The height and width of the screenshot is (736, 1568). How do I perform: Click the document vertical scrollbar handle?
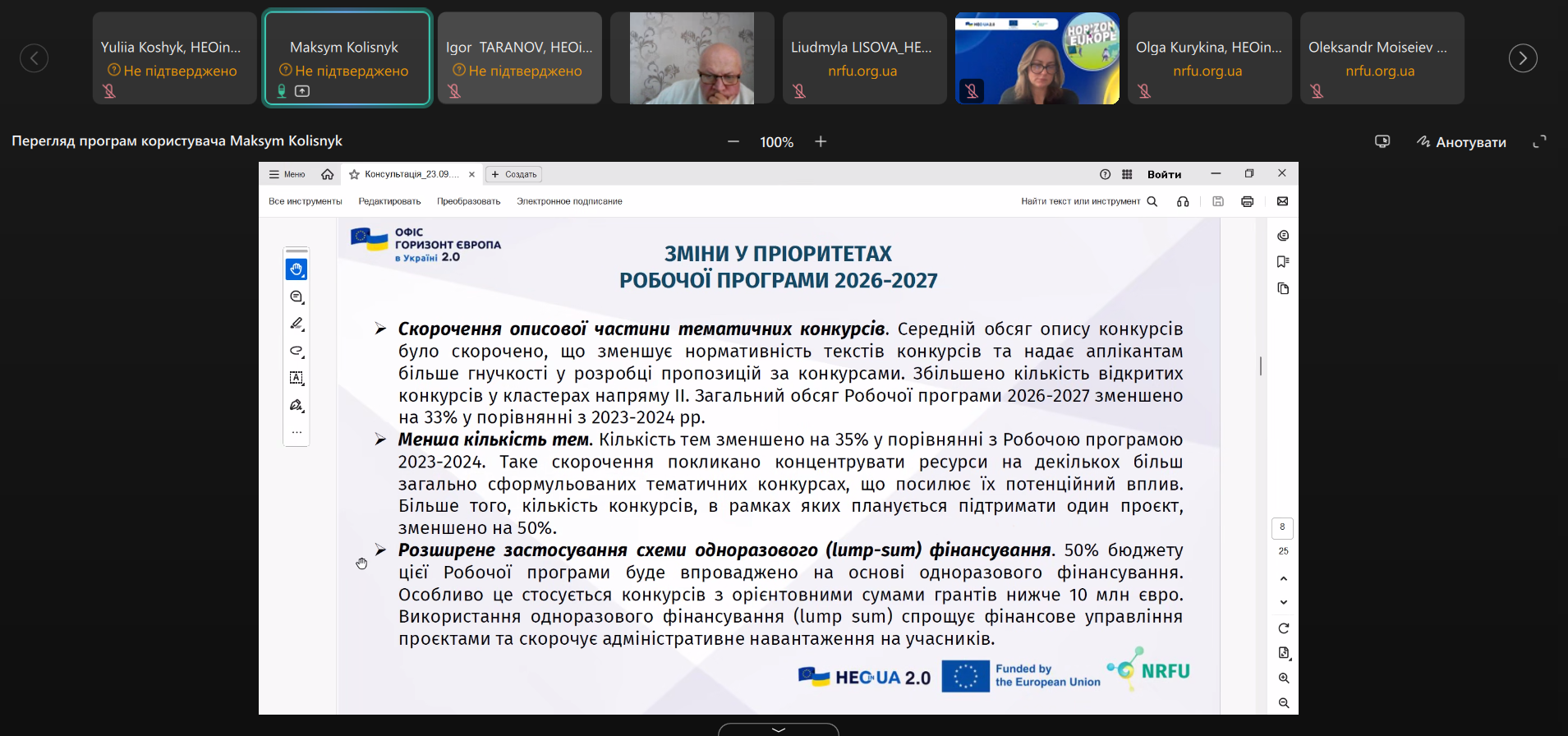click(1261, 366)
